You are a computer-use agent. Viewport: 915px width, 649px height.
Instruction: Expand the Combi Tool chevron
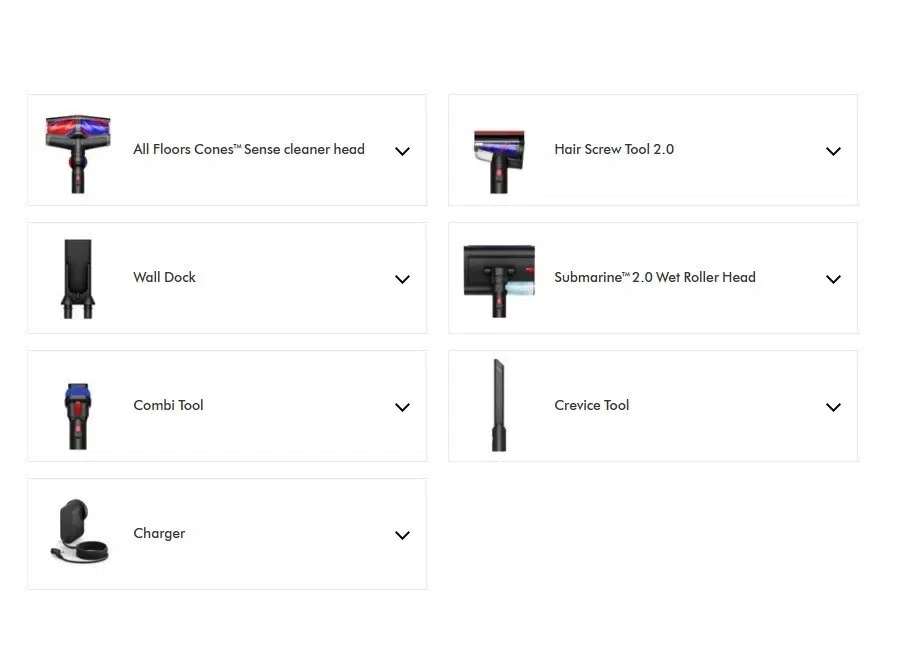pos(402,407)
